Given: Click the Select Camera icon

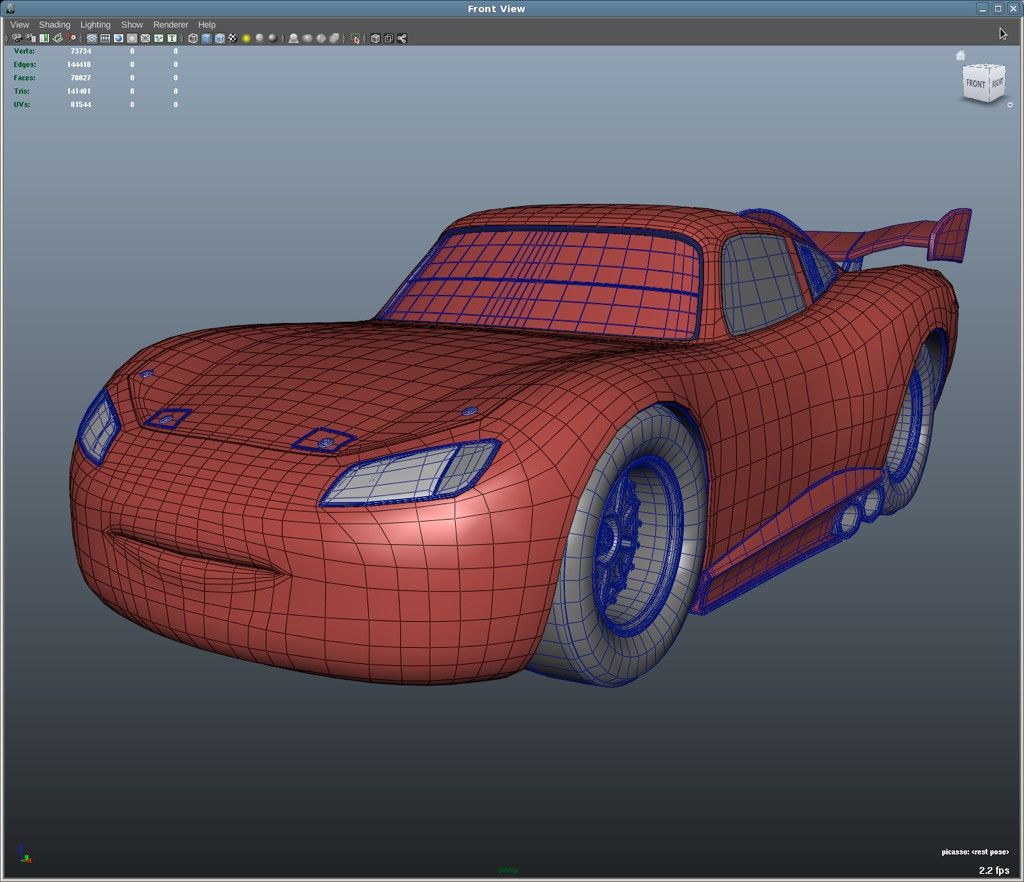Looking at the screenshot, I should pyautogui.click(x=17, y=39).
